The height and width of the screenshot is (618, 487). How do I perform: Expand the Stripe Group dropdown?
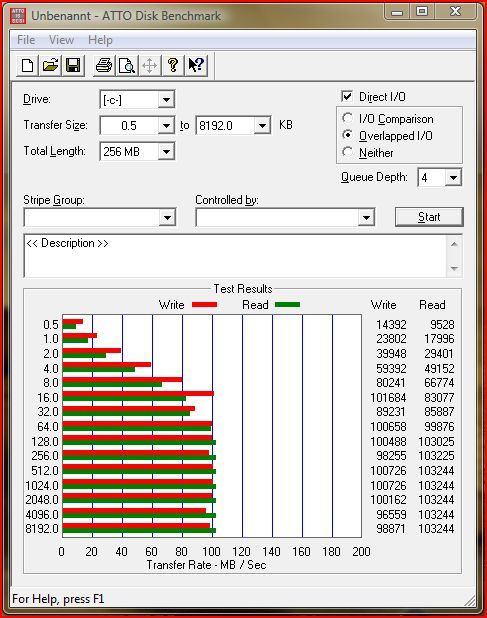(x=167, y=218)
